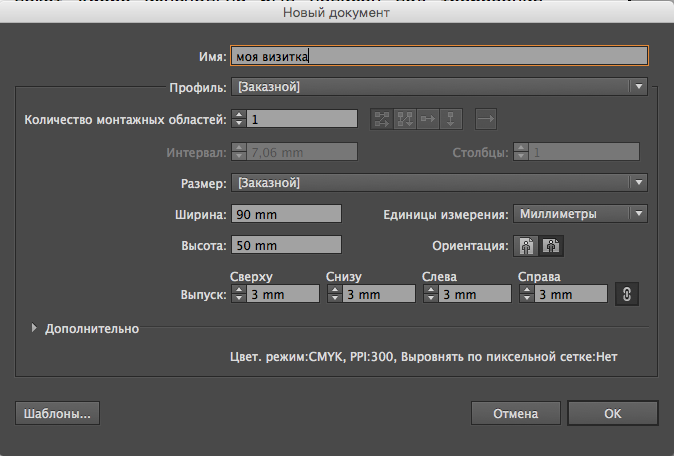This screenshot has width=674, height=456.
Task: Toggle the bleed link chain icon
Action: 627,294
